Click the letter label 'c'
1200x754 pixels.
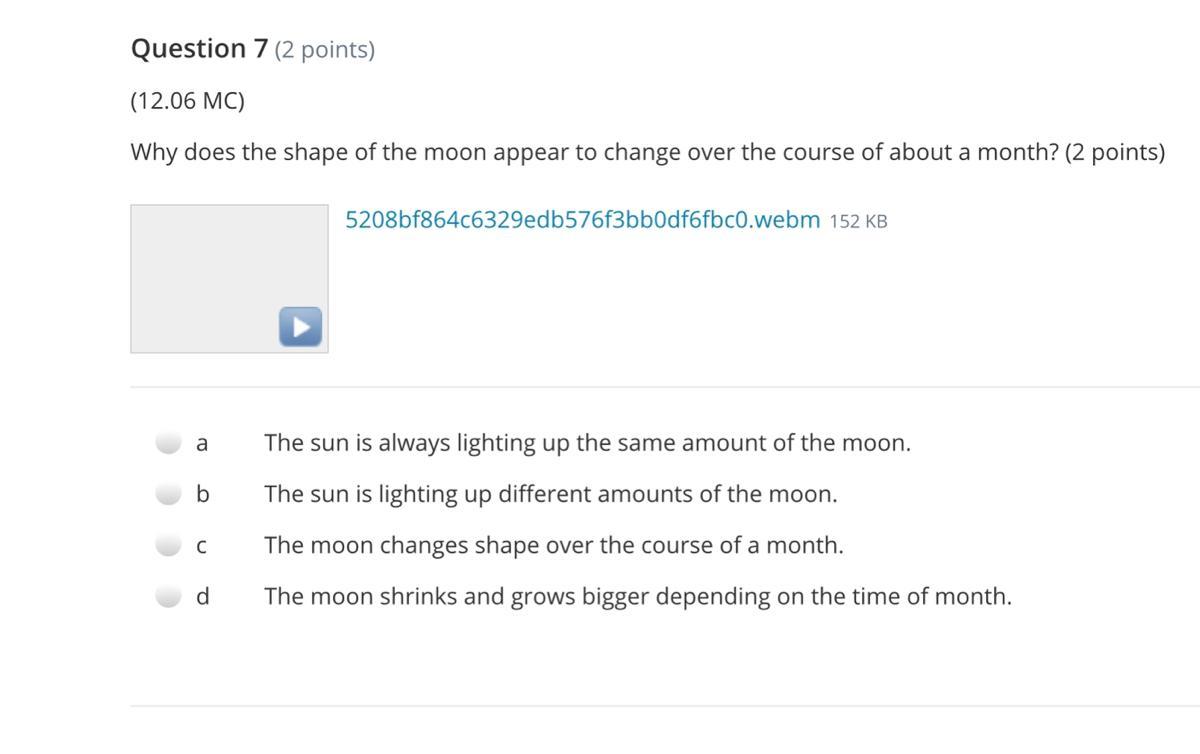[203, 547]
